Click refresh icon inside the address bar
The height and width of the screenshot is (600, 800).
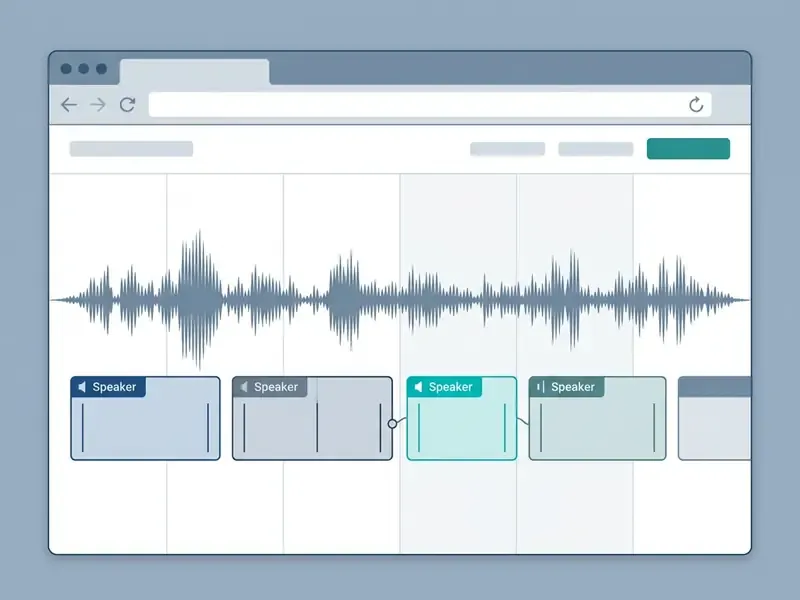(696, 105)
